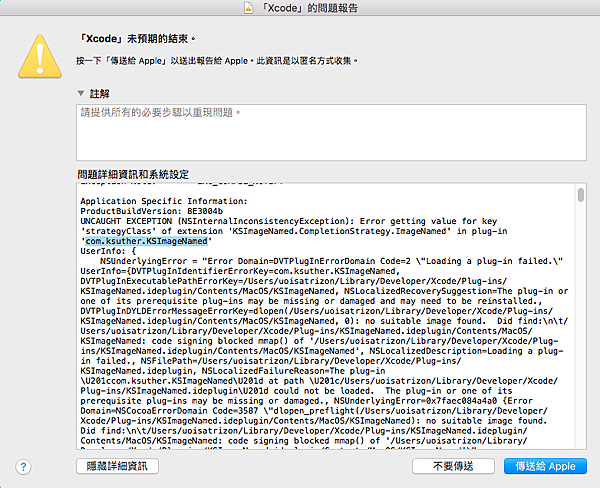Click the 問題詳細資訊和系統設定 label
The height and width of the screenshot is (488, 600).
(x=133, y=175)
